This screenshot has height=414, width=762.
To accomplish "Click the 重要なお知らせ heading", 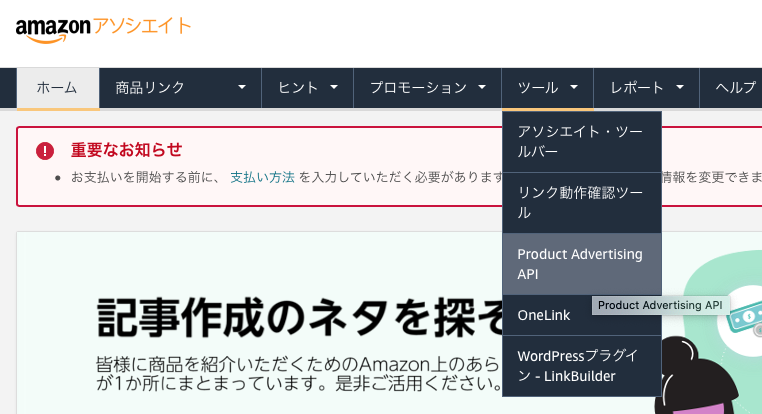I will (x=126, y=150).
